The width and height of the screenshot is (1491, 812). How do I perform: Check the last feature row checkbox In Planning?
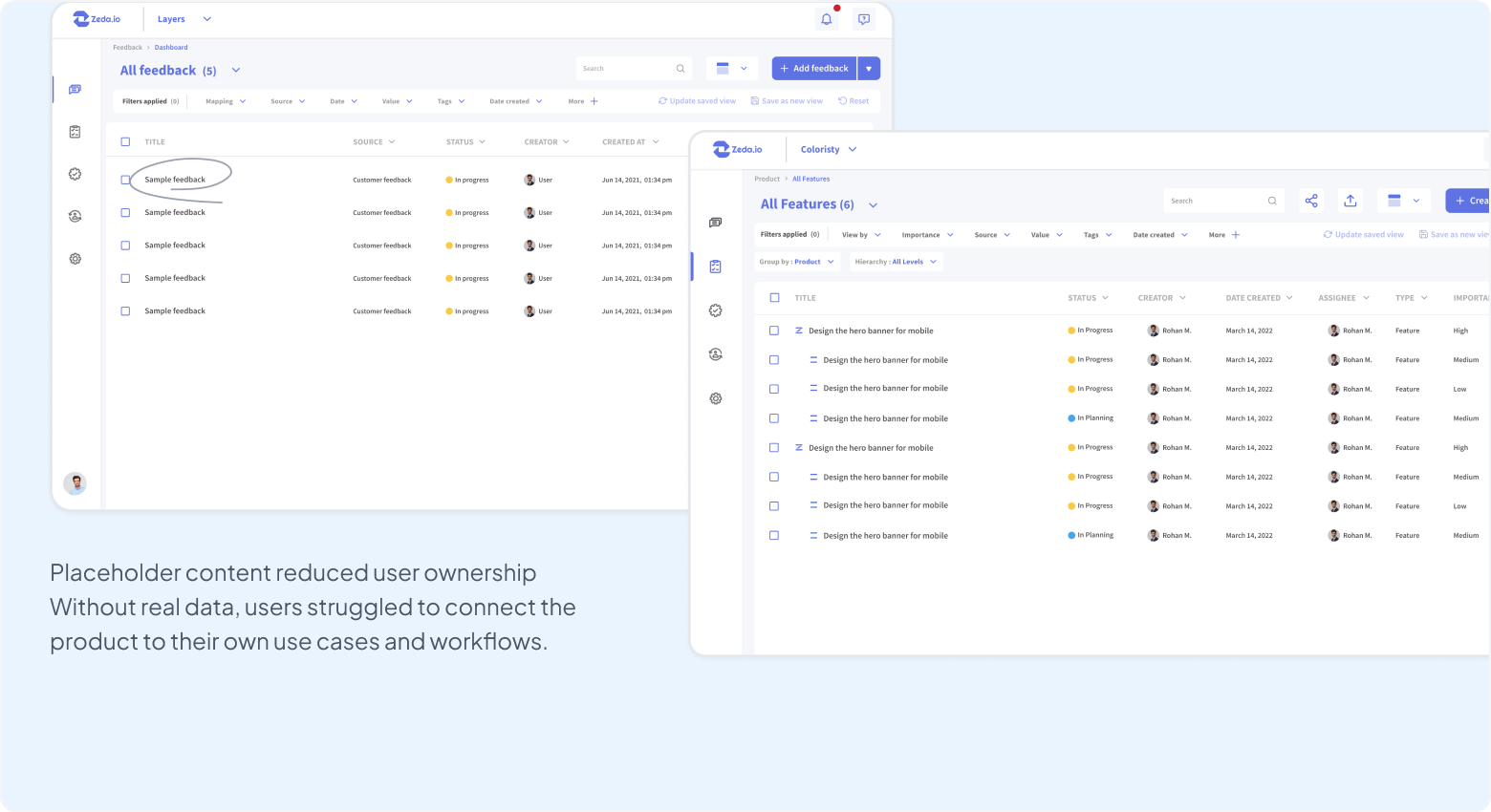click(x=774, y=536)
